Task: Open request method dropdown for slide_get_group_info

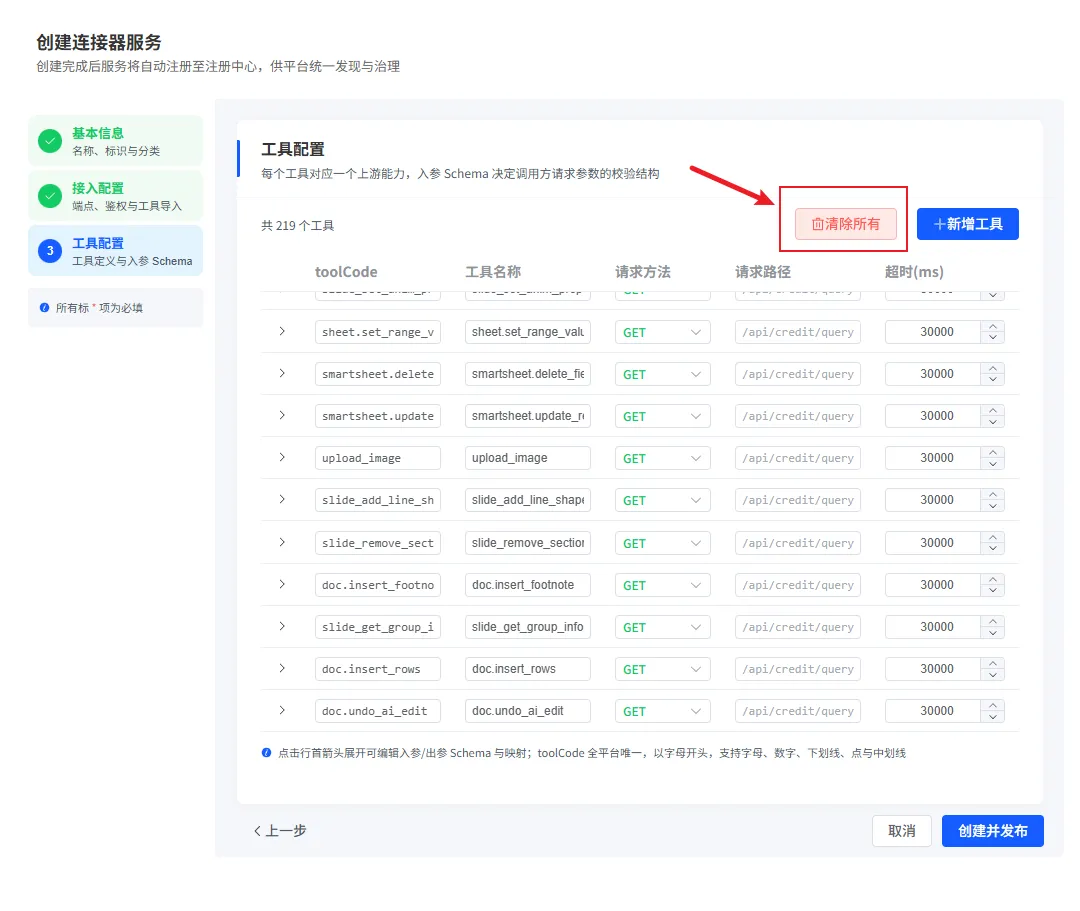Action: 663,627
